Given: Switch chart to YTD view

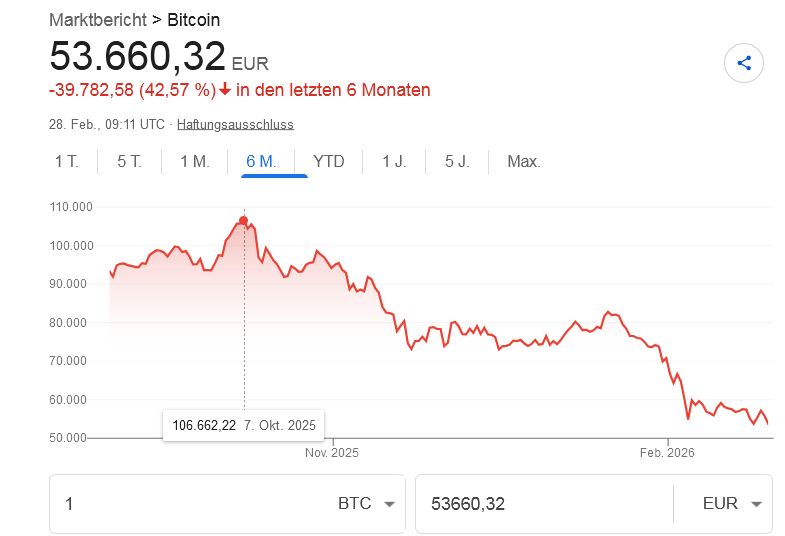Looking at the screenshot, I should (328, 162).
